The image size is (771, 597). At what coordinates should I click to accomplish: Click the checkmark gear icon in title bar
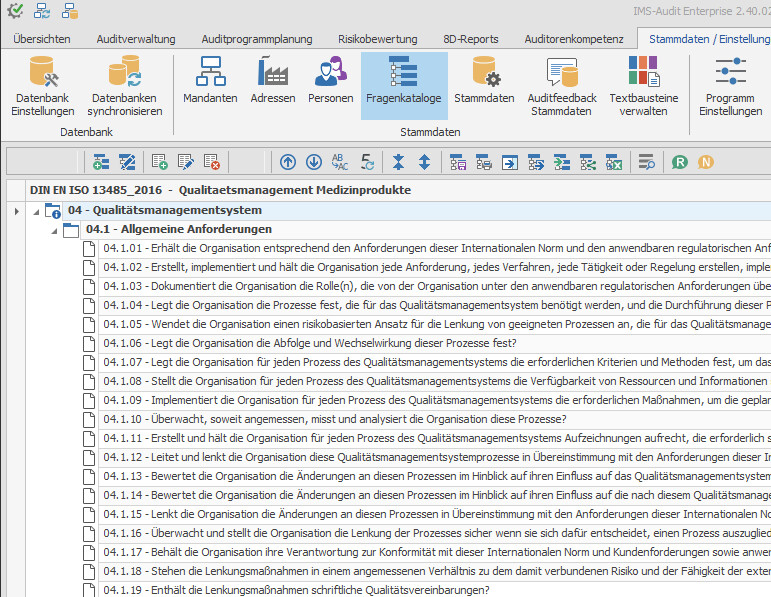tap(15, 10)
